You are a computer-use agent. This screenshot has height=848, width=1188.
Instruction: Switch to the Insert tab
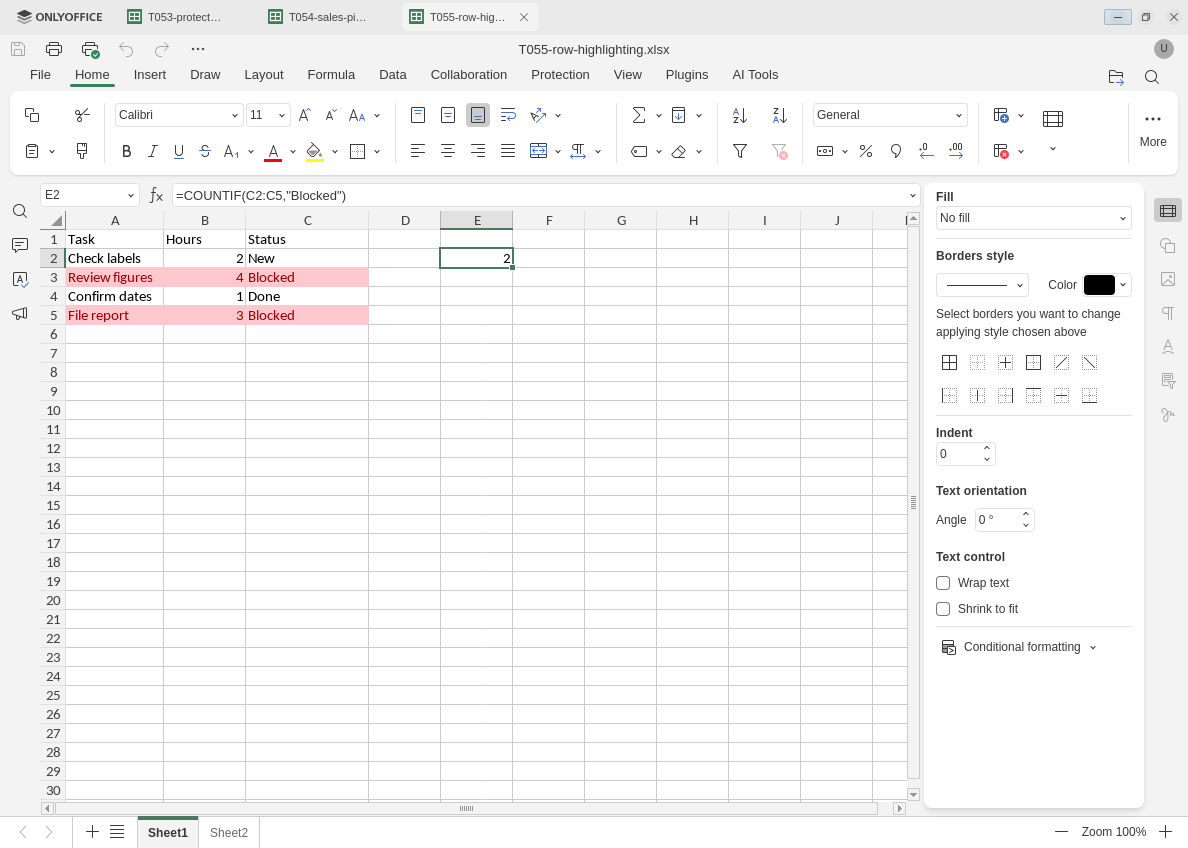click(150, 75)
